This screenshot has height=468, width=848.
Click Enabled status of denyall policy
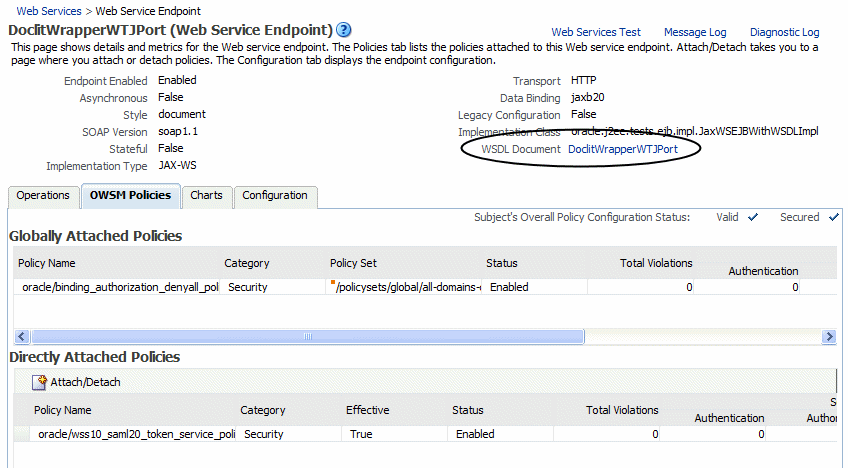click(509, 287)
